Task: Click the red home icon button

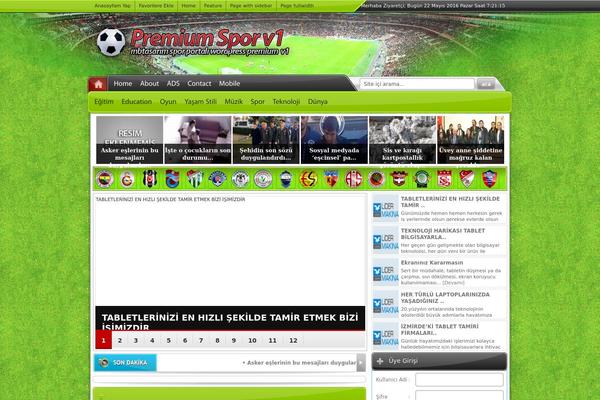Action: click(x=98, y=84)
